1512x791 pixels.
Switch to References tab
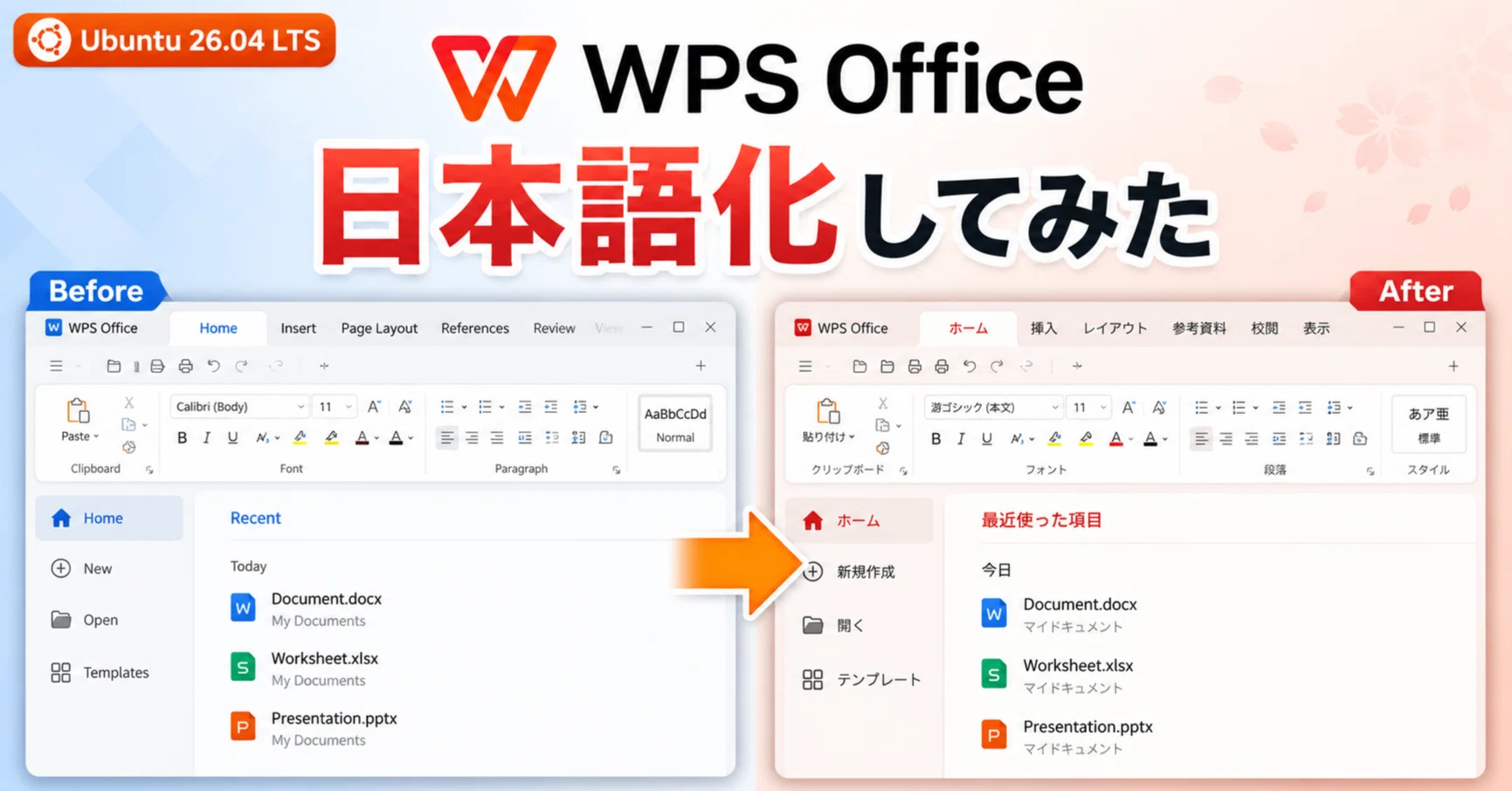(x=475, y=328)
